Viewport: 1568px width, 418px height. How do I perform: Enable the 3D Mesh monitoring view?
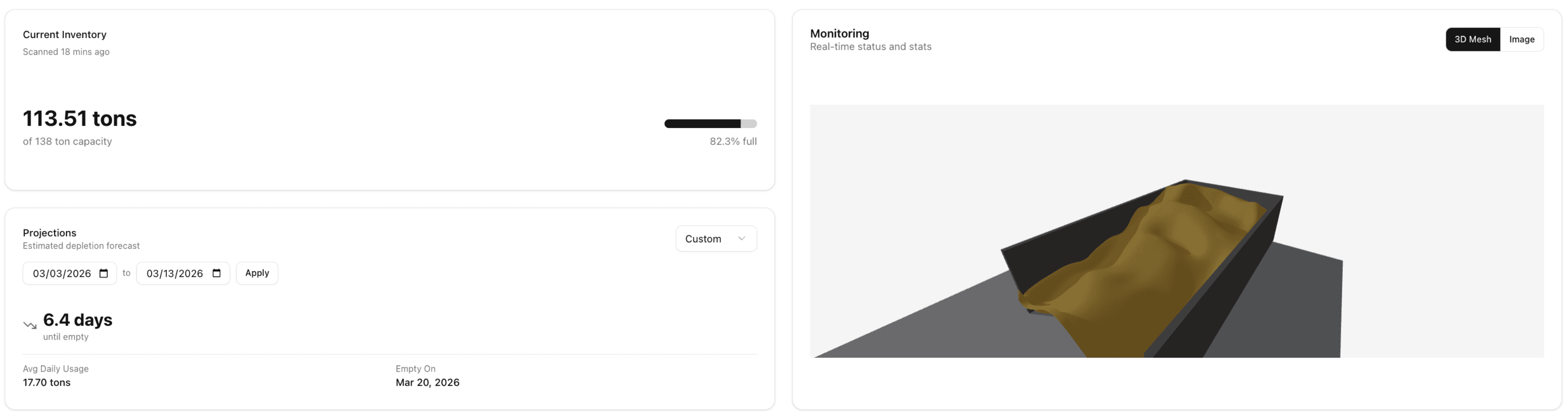(1473, 39)
